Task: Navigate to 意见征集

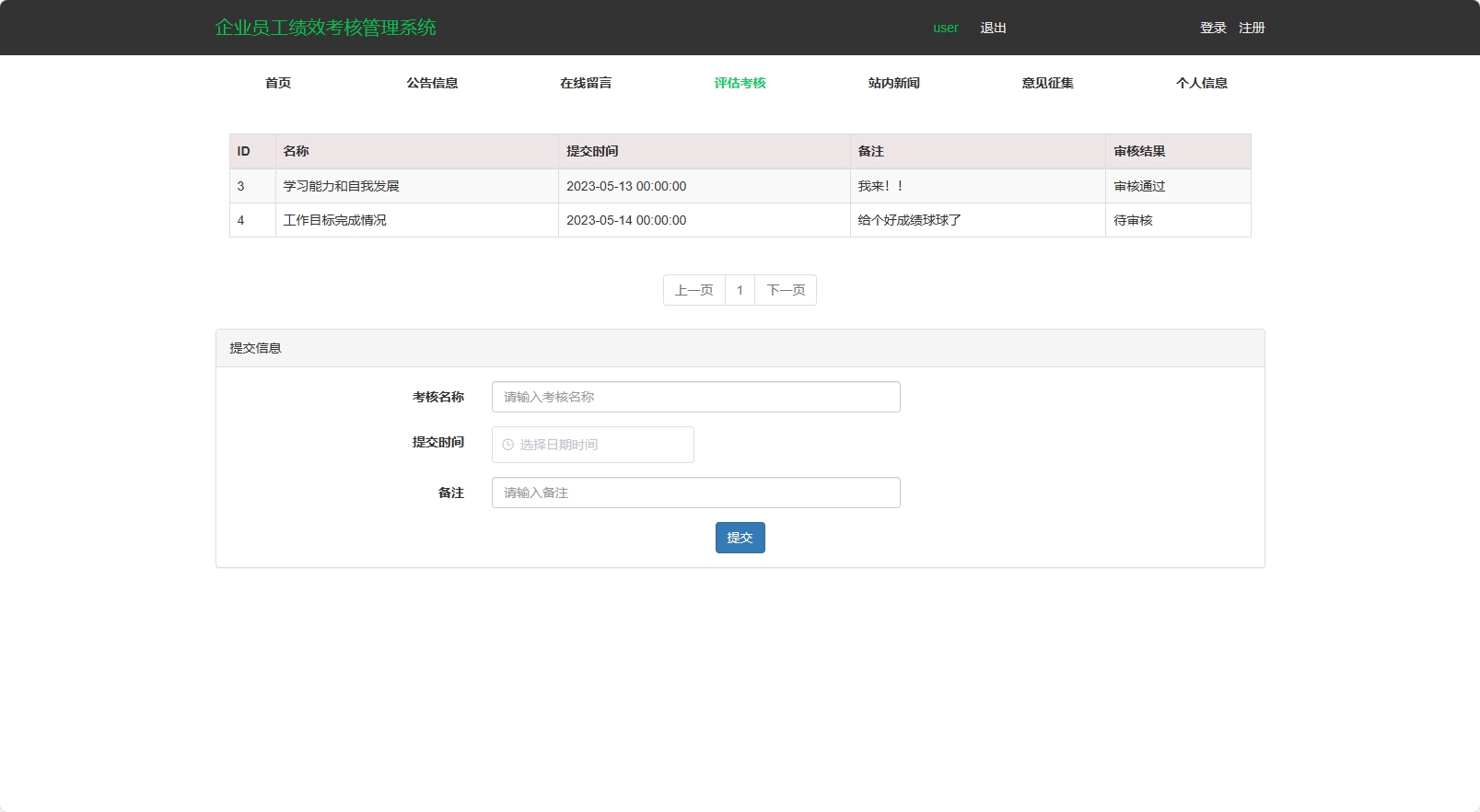Action: [x=1047, y=83]
